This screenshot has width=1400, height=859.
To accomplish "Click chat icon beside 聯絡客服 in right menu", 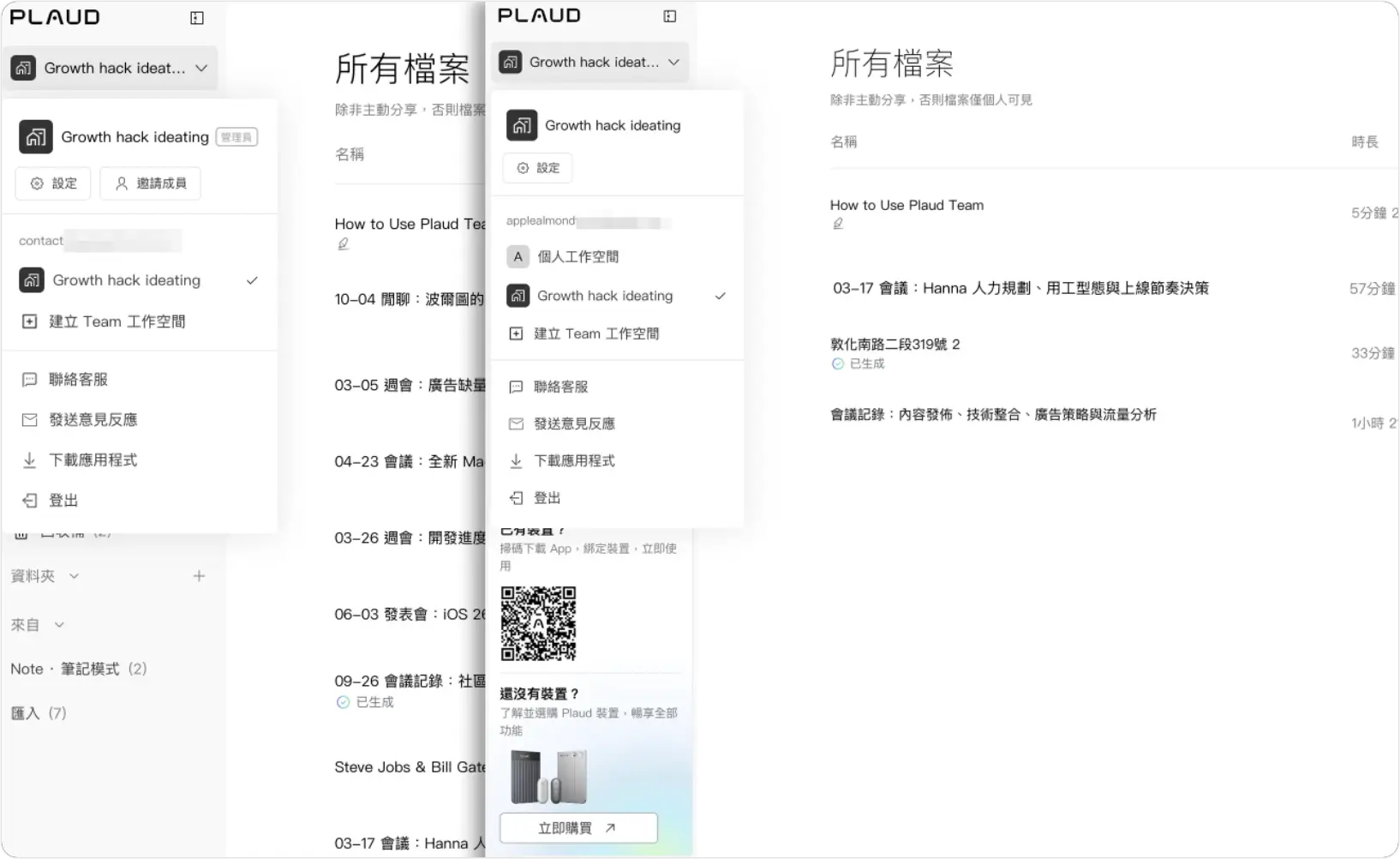I will pos(516,387).
